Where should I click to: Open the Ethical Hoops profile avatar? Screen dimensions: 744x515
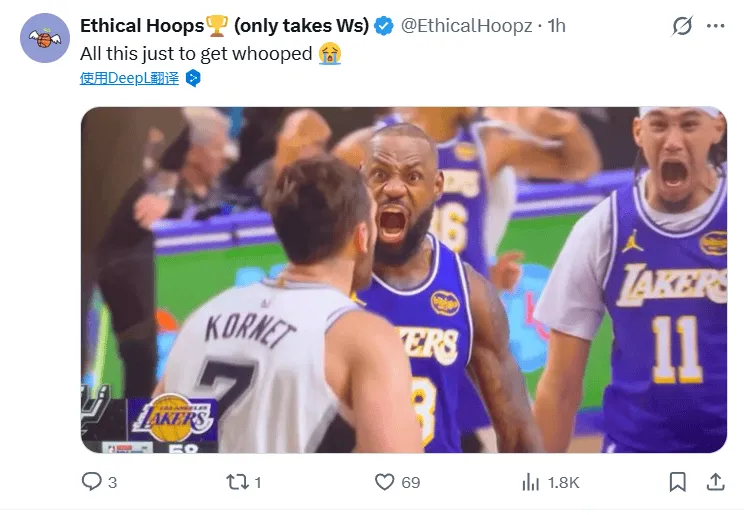pos(45,39)
